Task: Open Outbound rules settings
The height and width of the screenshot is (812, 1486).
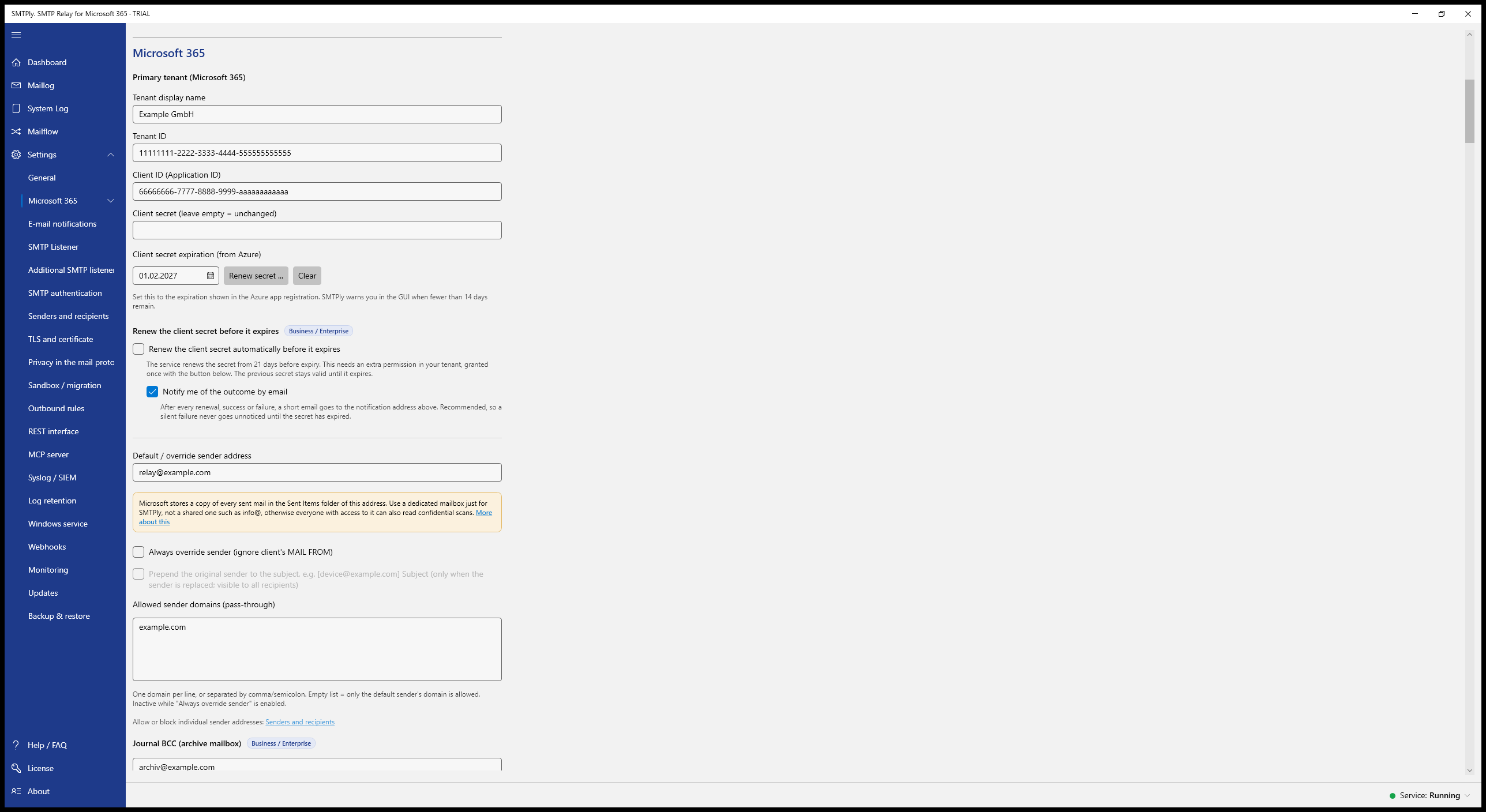Action: [x=56, y=408]
